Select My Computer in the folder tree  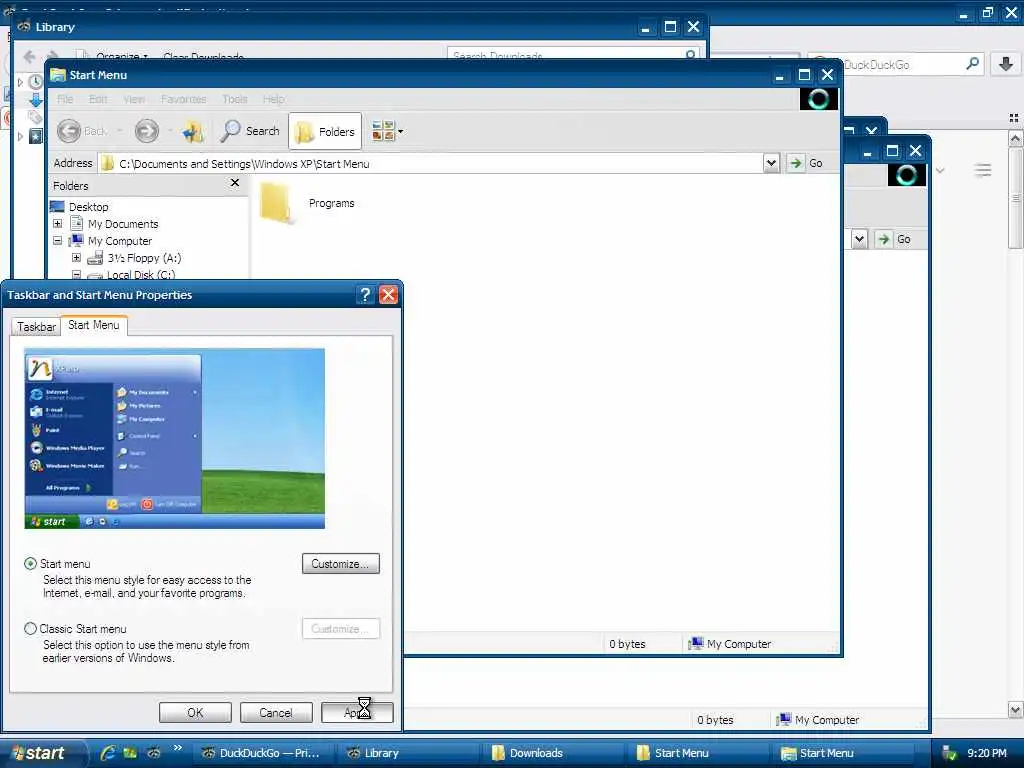click(120, 241)
